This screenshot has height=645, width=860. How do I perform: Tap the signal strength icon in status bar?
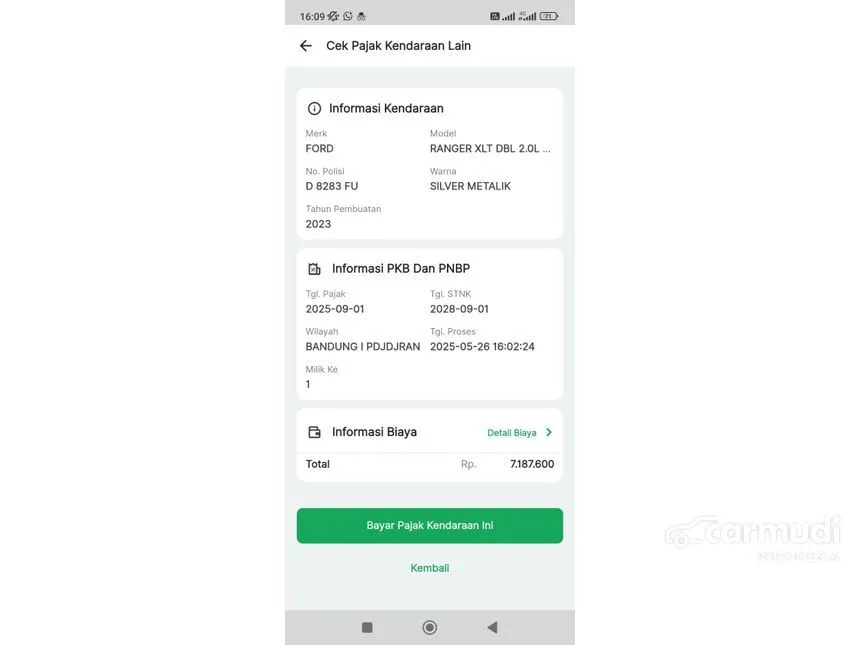(508, 16)
